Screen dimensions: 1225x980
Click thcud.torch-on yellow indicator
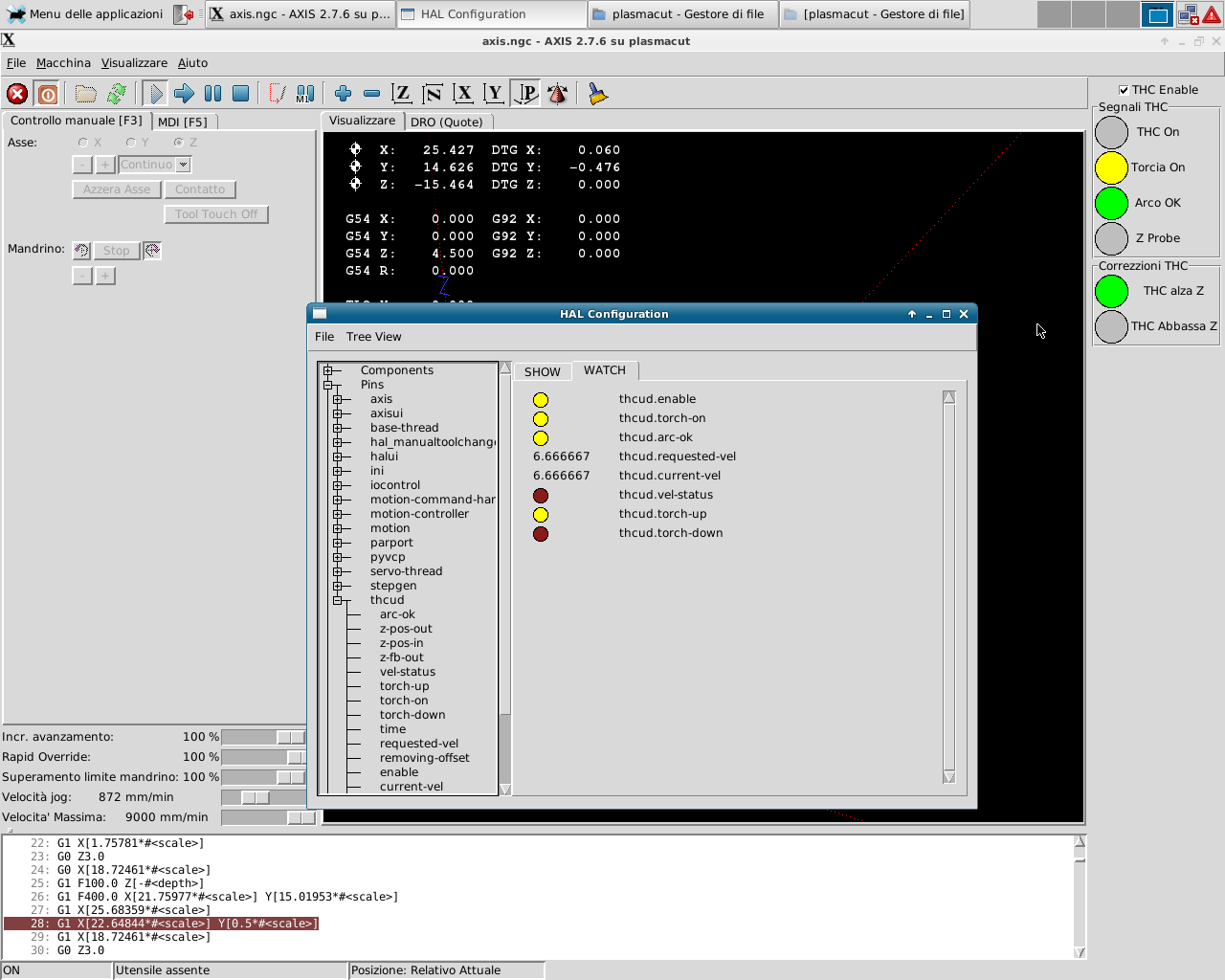pos(541,419)
